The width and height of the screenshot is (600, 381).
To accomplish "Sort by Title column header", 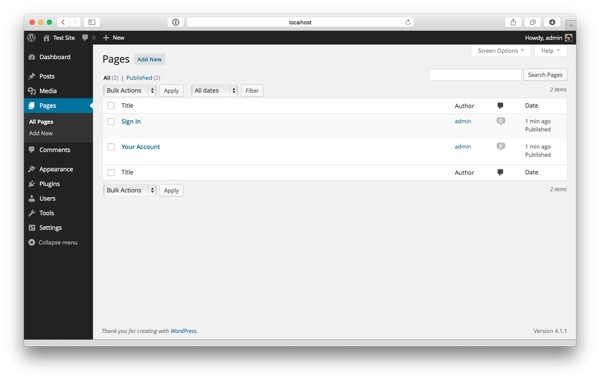I will click(127, 106).
